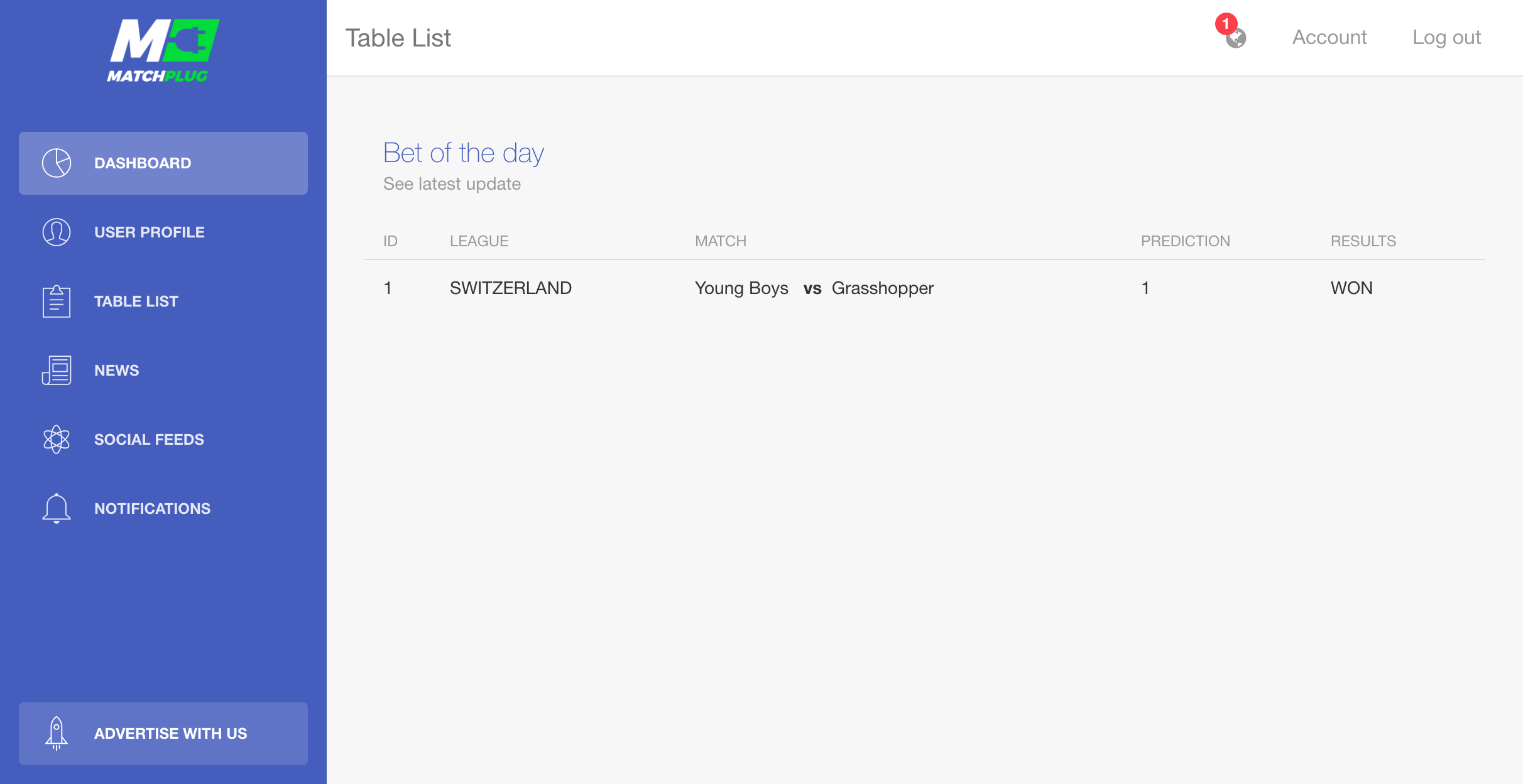1523x784 pixels.
Task: Click the News newspaper icon
Action: 57,371
